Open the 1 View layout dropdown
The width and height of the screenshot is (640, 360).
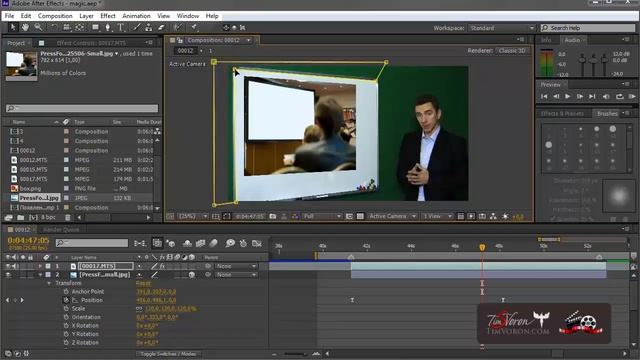(437, 216)
